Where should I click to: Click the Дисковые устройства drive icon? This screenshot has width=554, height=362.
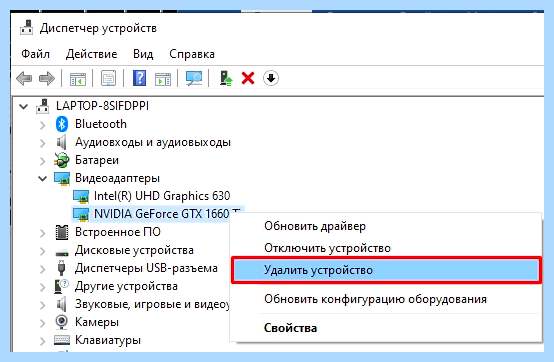[62, 252]
